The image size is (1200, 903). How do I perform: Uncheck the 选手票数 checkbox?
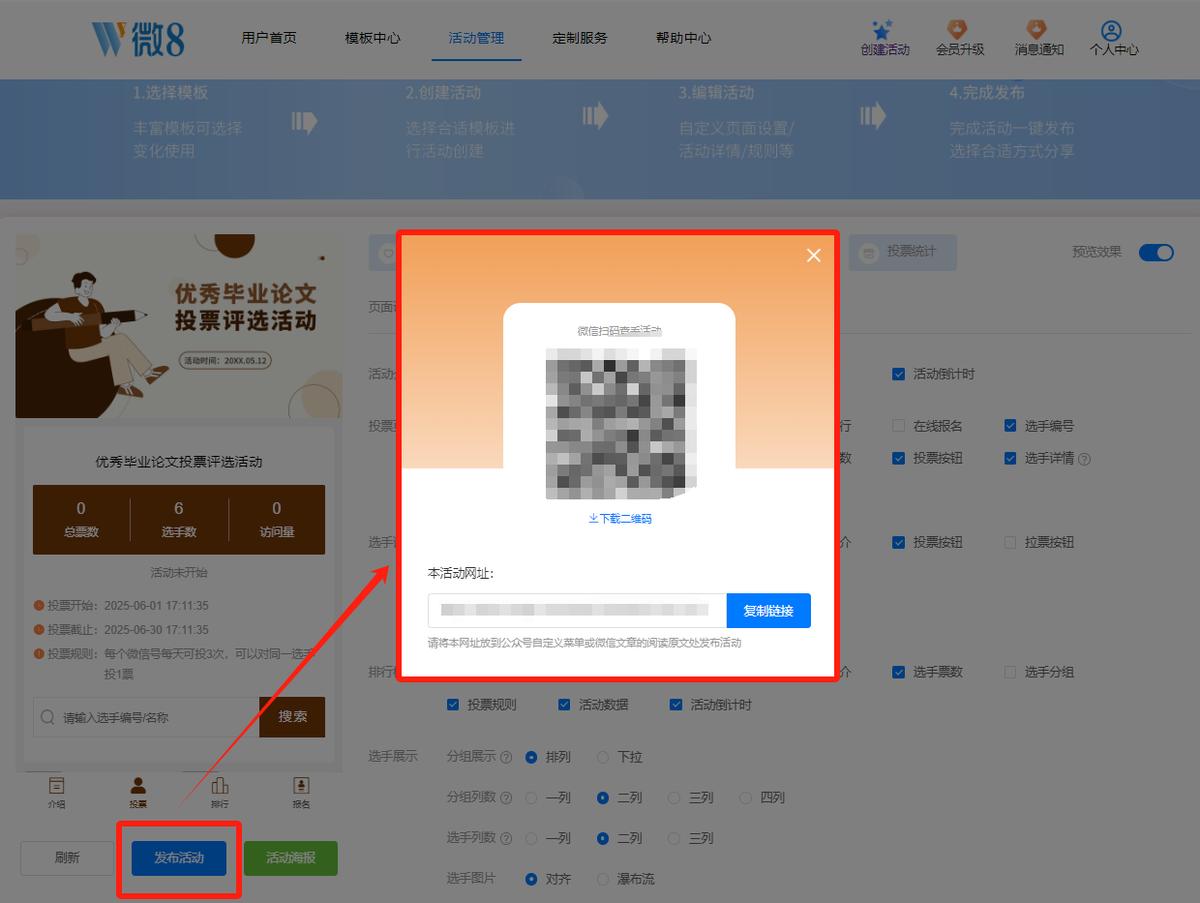pyautogui.click(x=899, y=672)
